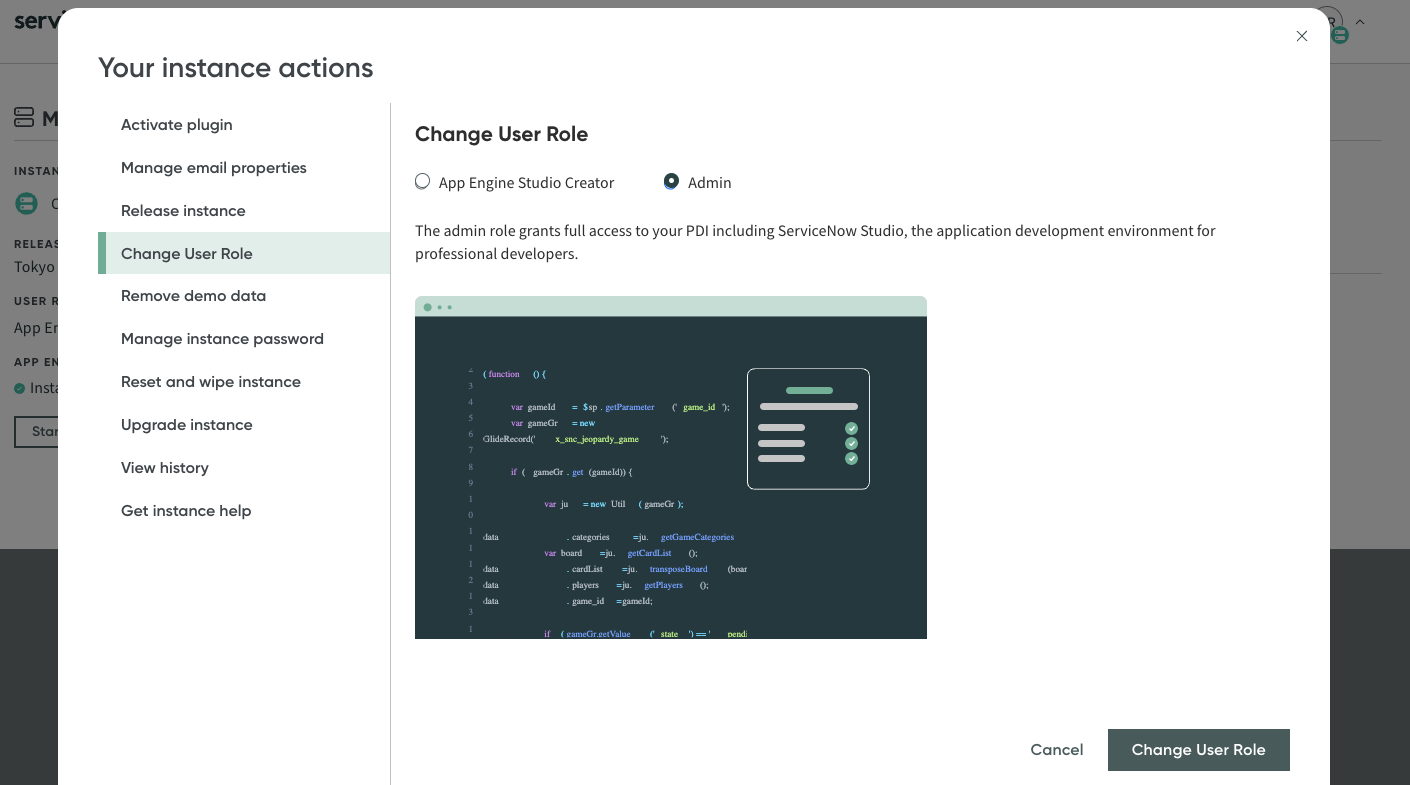Select the App Engine Studio Creator radio

coord(423,182)
